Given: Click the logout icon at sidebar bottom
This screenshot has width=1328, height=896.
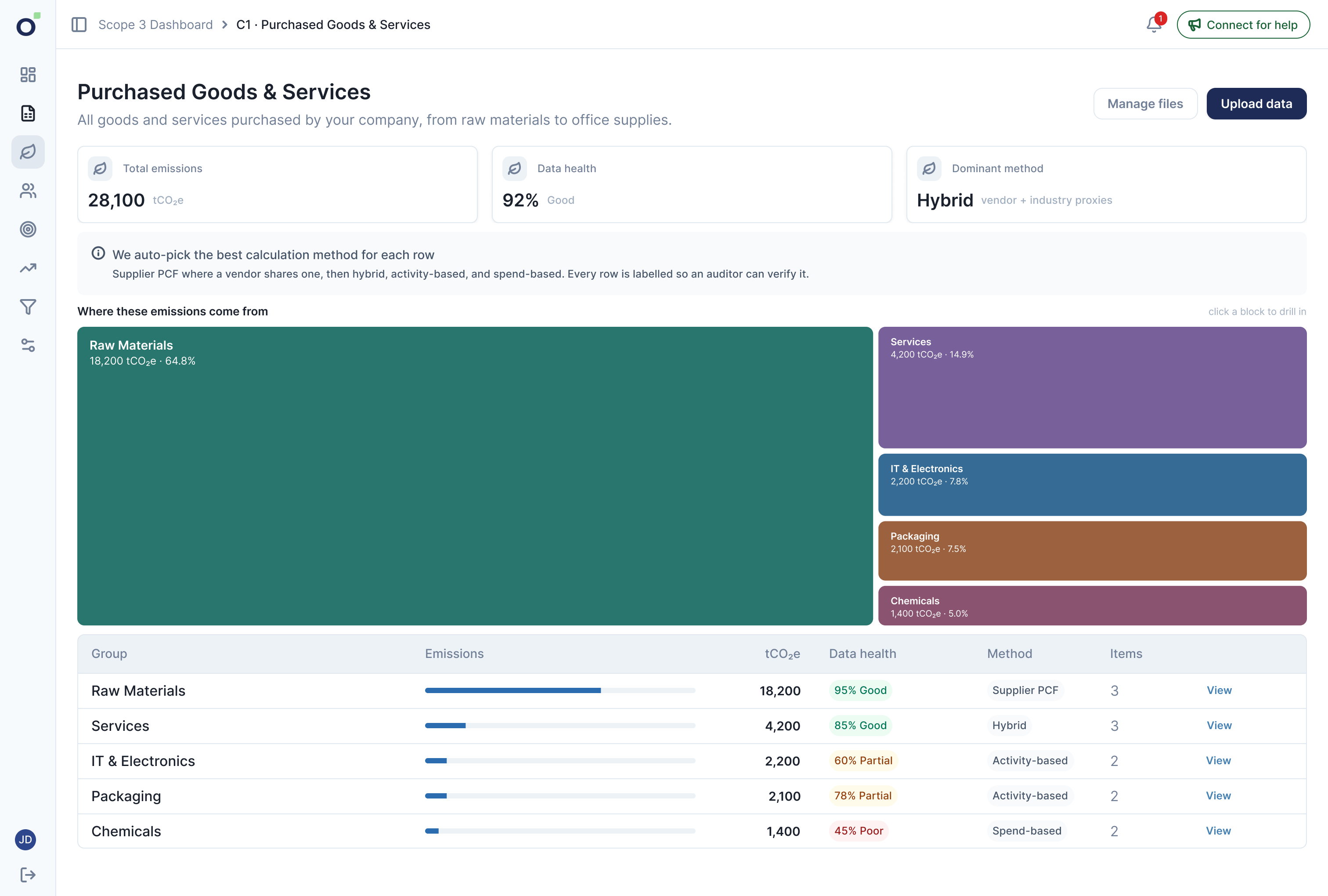Looking at the screenshot, I should tap(28, 875).
